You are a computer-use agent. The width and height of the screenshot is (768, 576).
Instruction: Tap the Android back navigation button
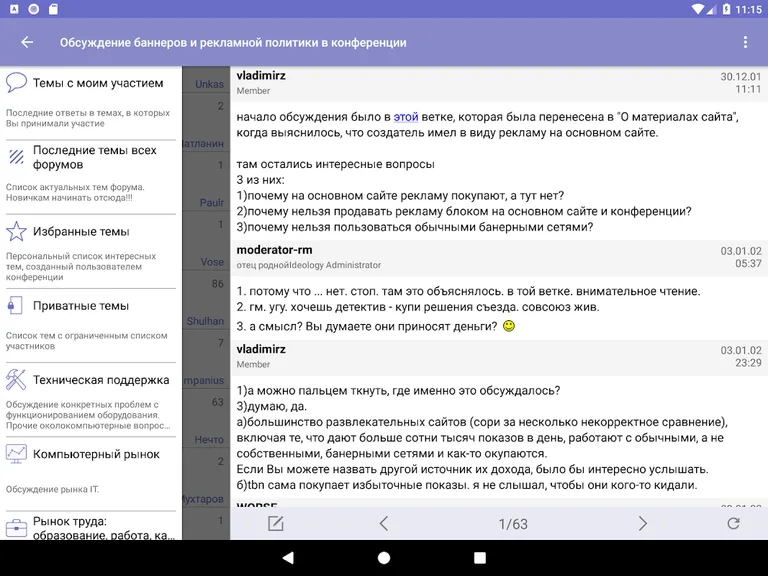[288, 558]
